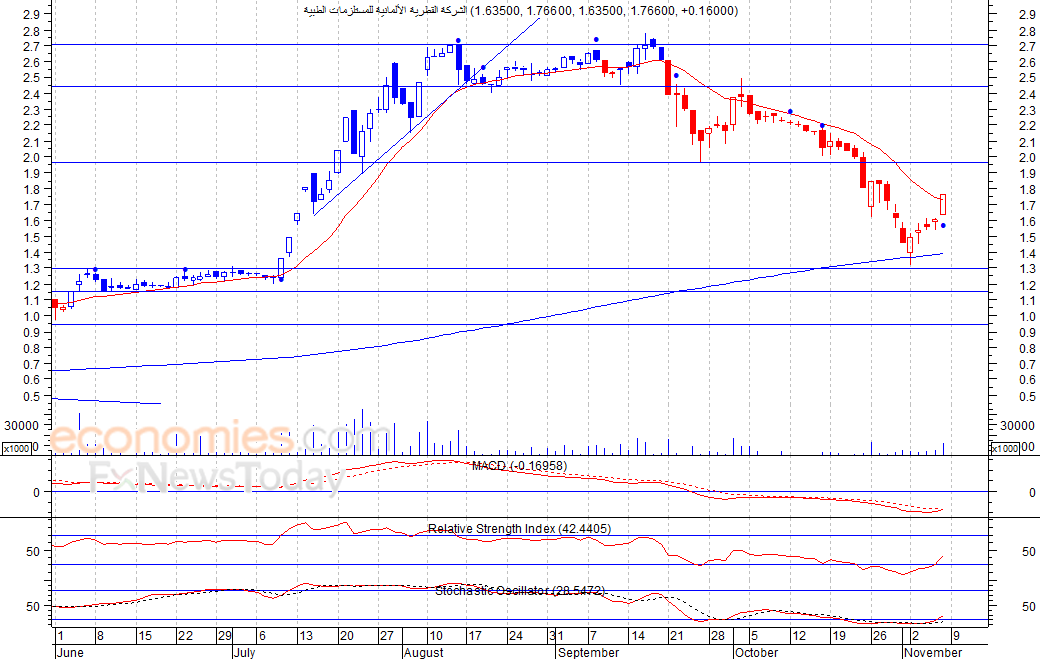
Task: Click the Stochastic Oscillator (28.5472) label
Action: pos(520,591)
